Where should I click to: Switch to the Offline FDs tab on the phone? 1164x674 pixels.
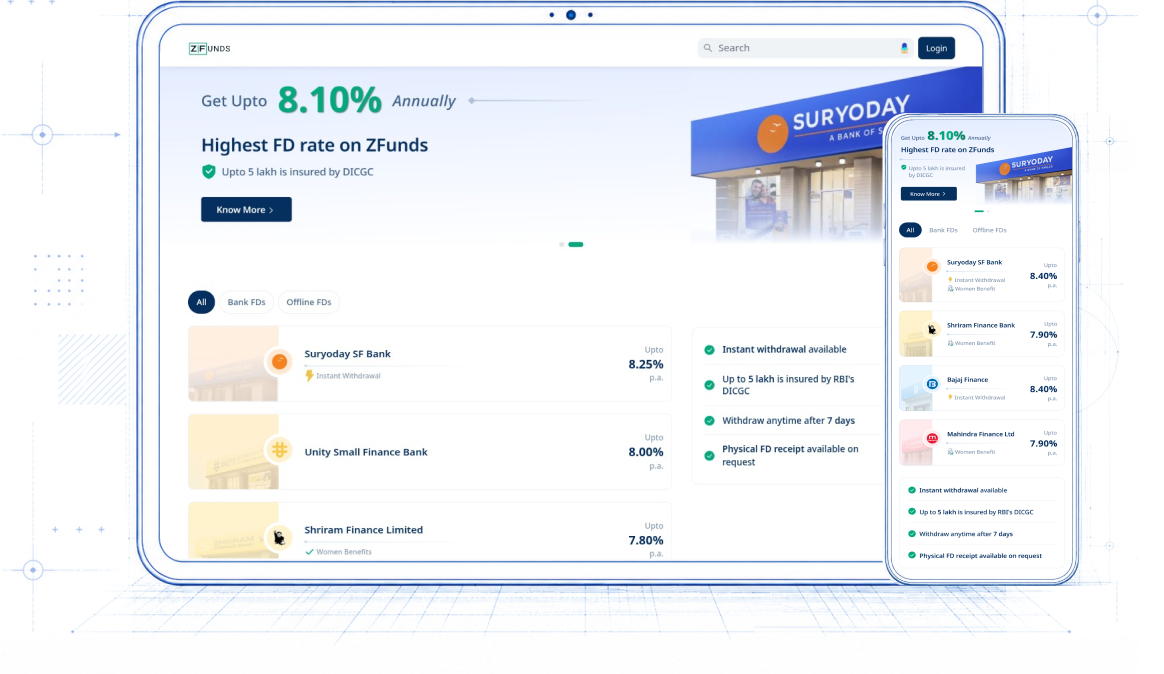point(990,230)
